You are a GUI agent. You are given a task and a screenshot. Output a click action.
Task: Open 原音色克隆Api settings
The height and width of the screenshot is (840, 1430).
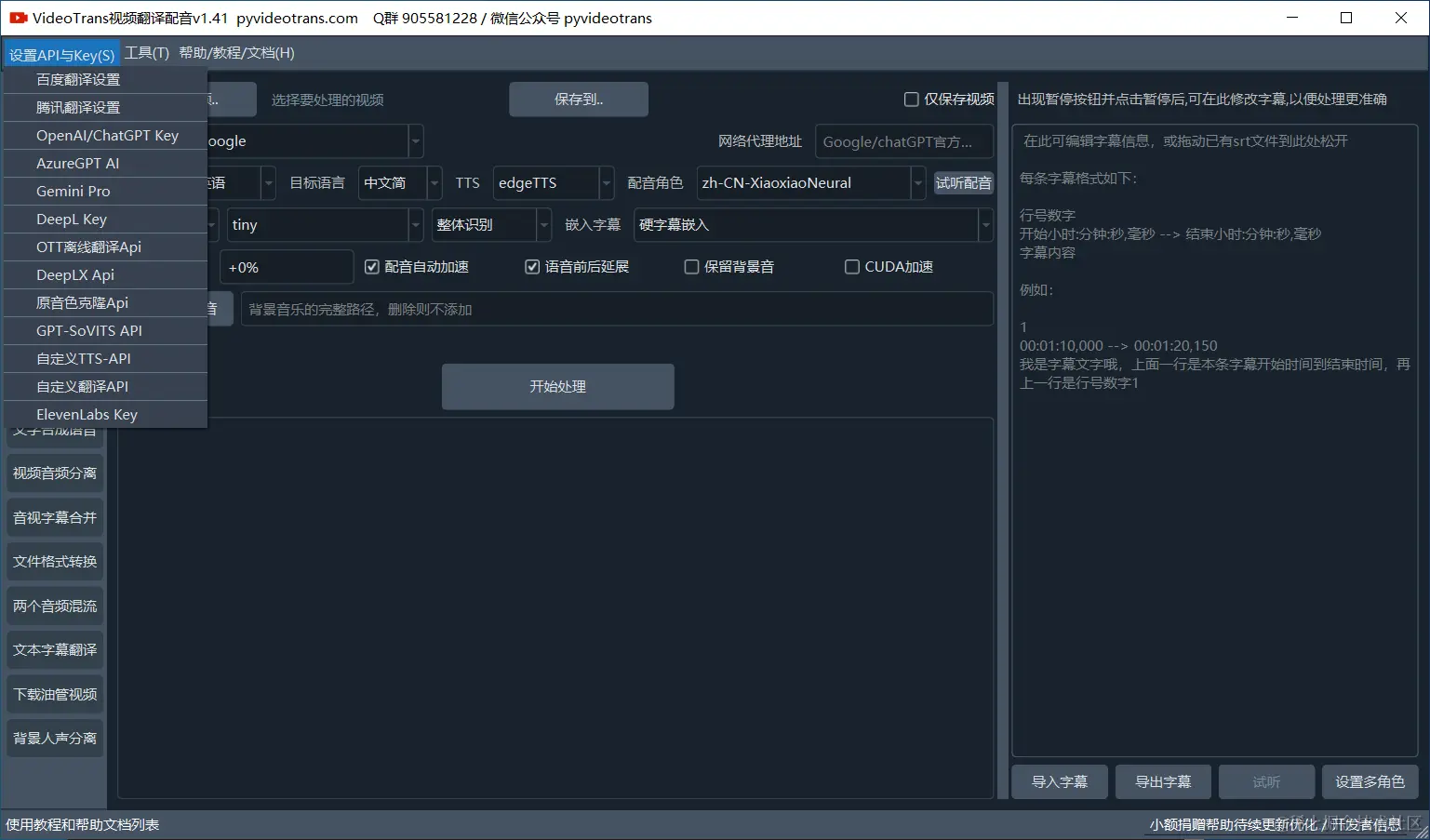105,303
